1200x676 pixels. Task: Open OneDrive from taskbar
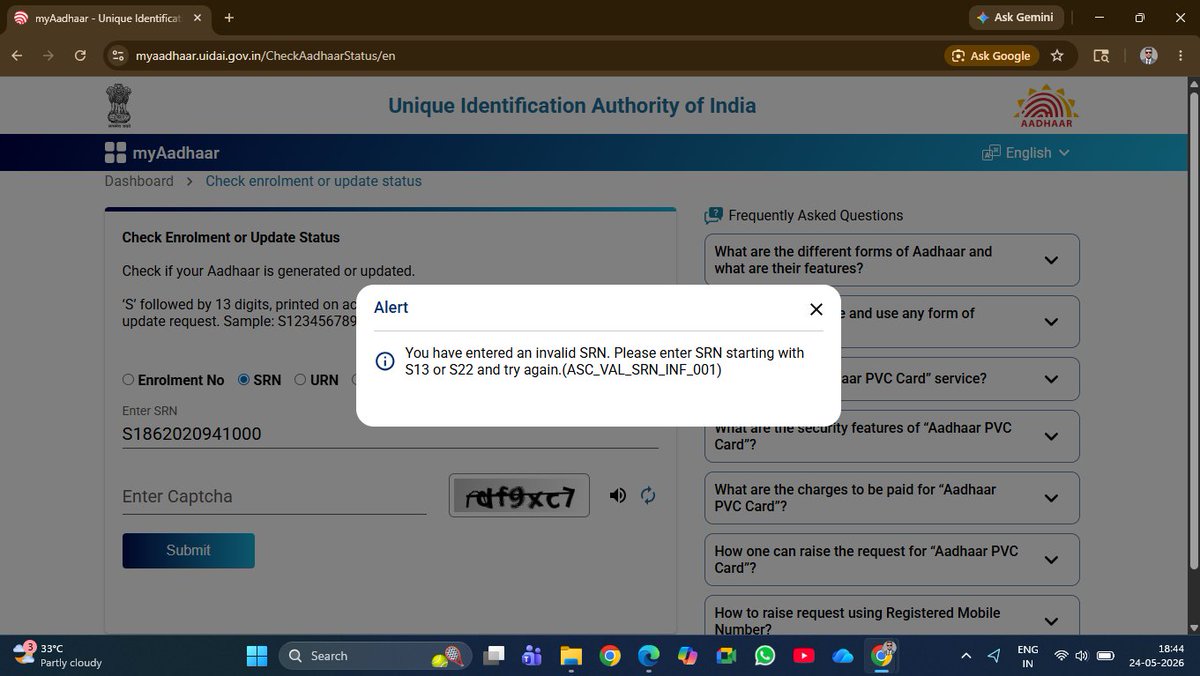[x=843, y=656]
